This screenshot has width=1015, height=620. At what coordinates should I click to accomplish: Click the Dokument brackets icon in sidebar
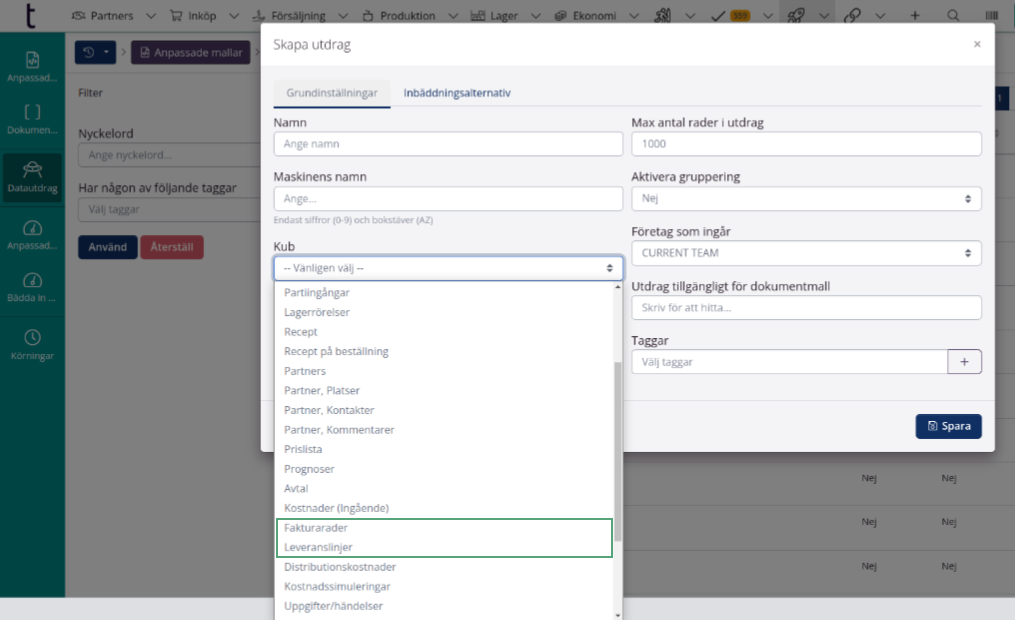point(32,119)
